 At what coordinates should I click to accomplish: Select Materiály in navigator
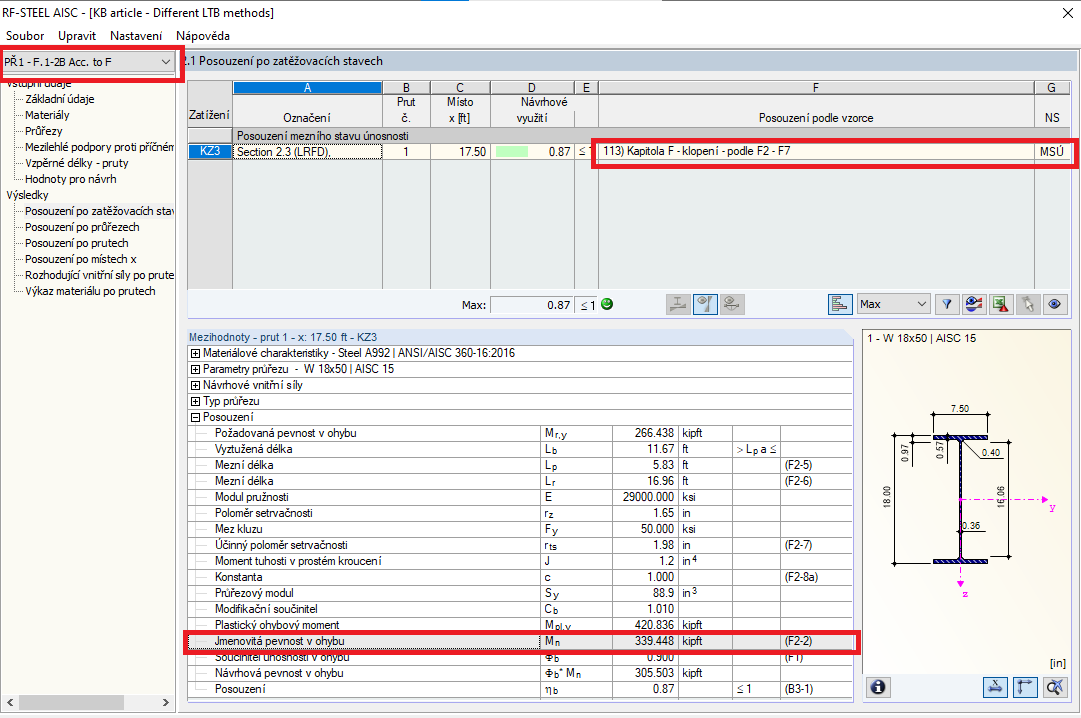pyautogui.click(x=48, y=115)
